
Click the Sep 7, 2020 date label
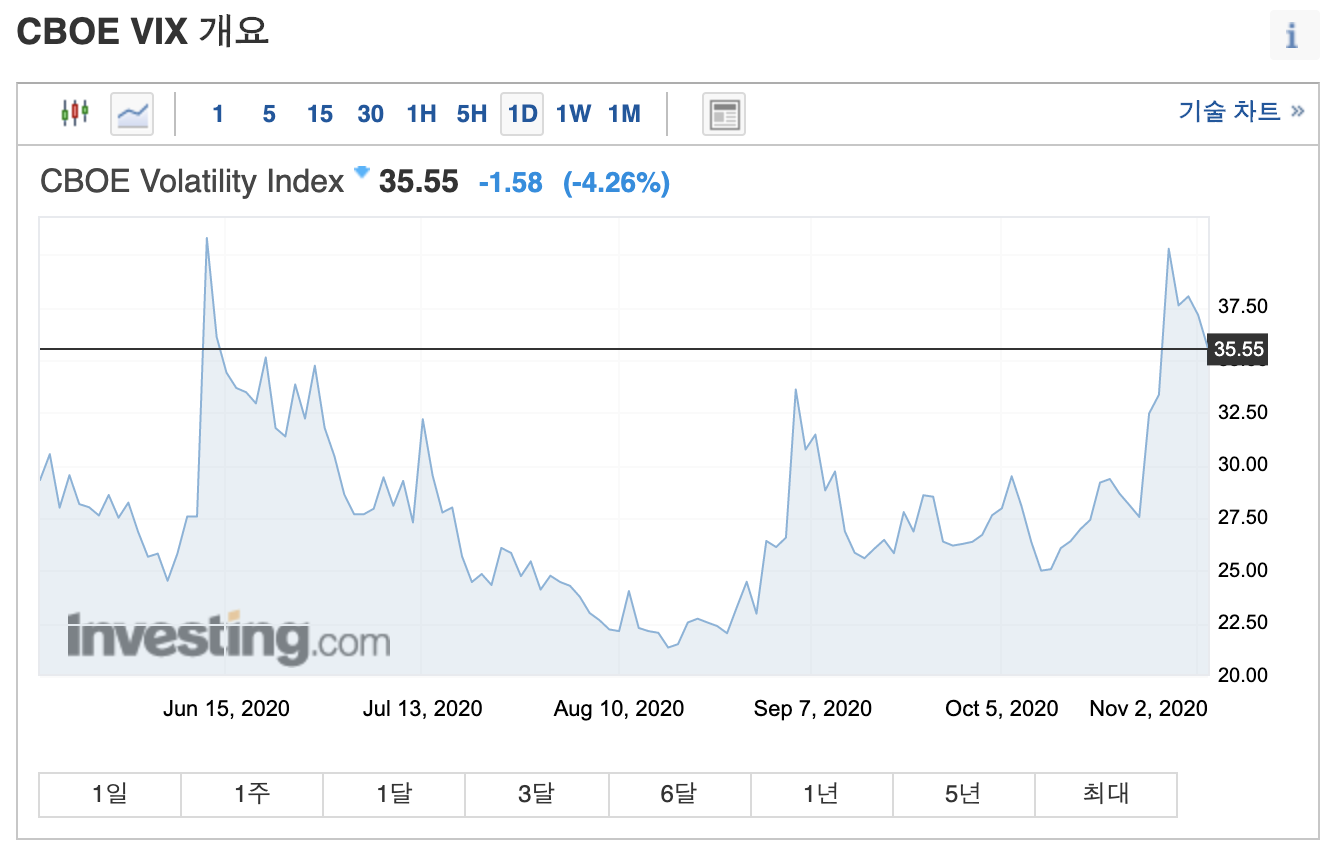pyautogui.click(x=813, y=709)
